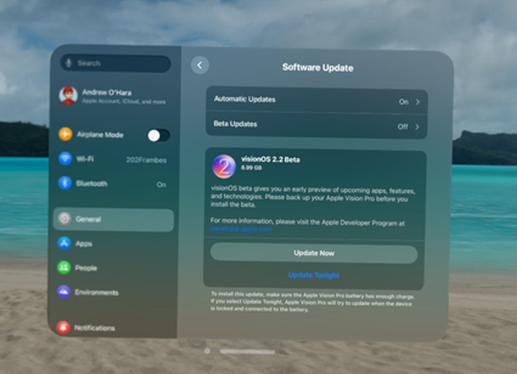Tap the microphone icon in Search
The image size is (517, 374).
coord(69,63)
